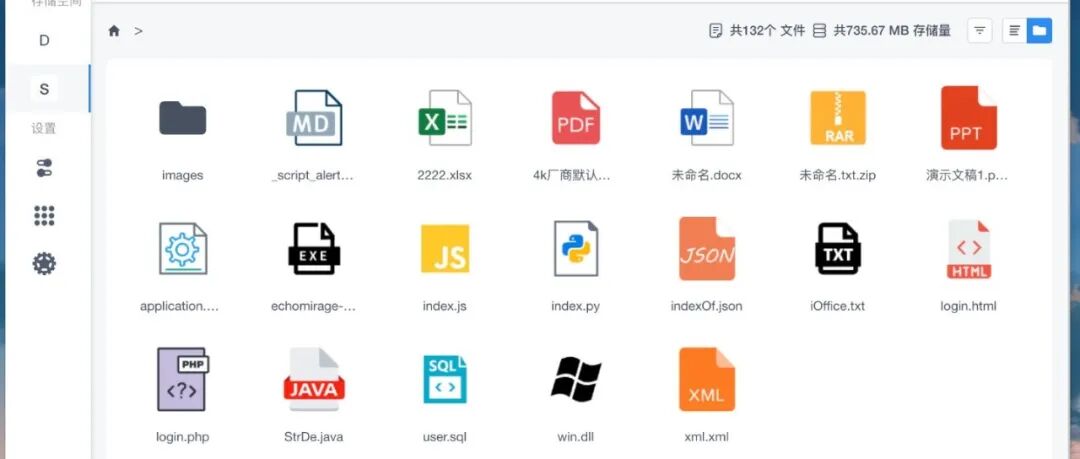Click the file name StrDe.java
The height and width of the screenshot is (459, 1080).
point(314,437)
